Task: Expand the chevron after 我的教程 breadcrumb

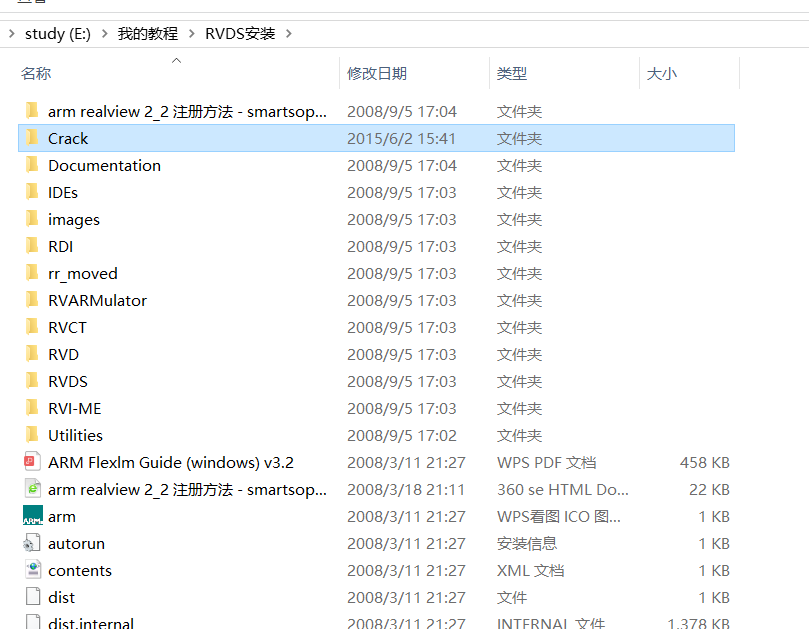Action: click(x=192, y=34)
